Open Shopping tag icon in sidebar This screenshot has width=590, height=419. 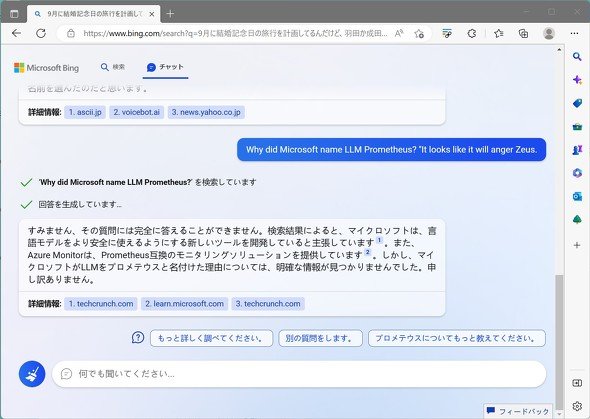577,103
